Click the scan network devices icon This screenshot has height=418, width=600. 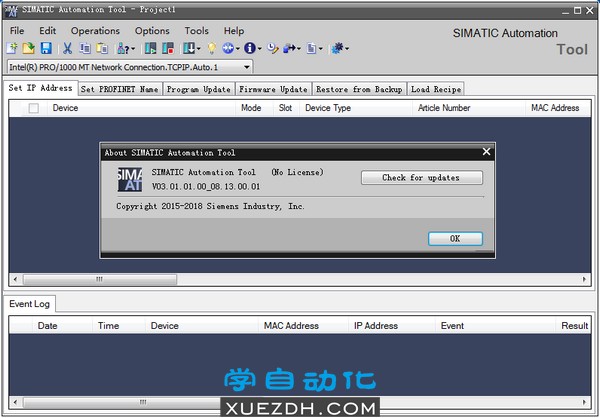click(x=123, y=48)
